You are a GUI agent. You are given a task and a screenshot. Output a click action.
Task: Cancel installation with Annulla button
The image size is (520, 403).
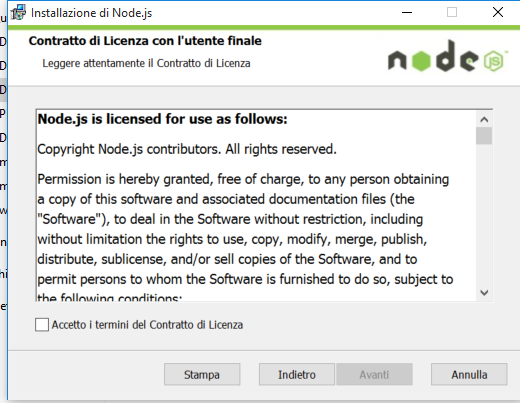point(469,374)
